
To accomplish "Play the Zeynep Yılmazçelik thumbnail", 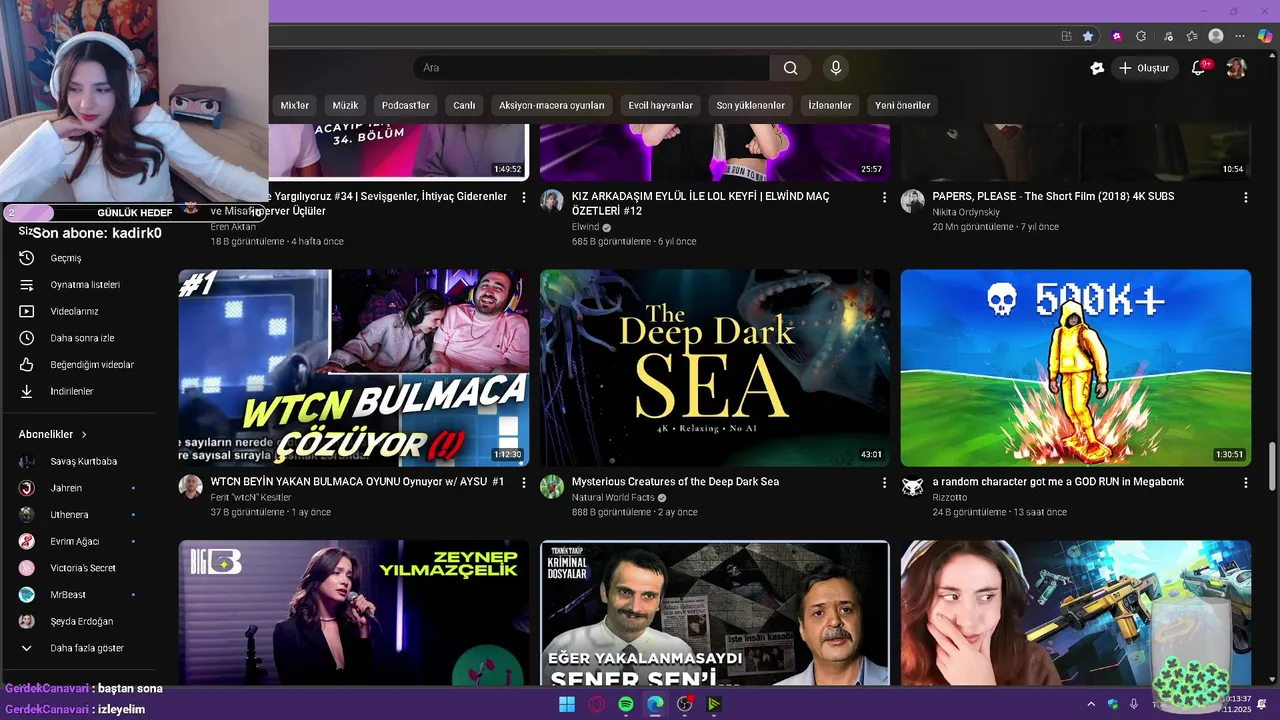I will (x=354, y=613).
